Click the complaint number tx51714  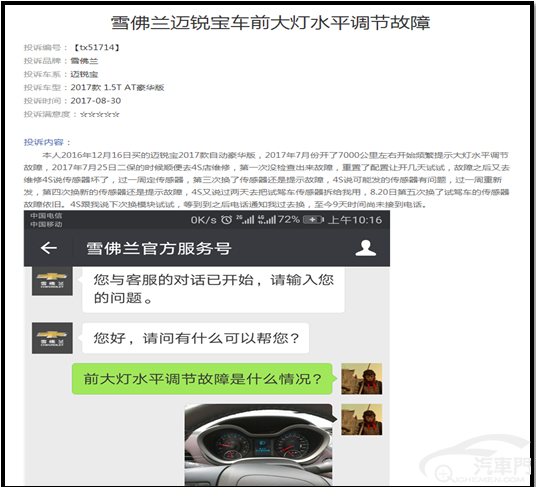pyautogui.click(x=97, y=48)
